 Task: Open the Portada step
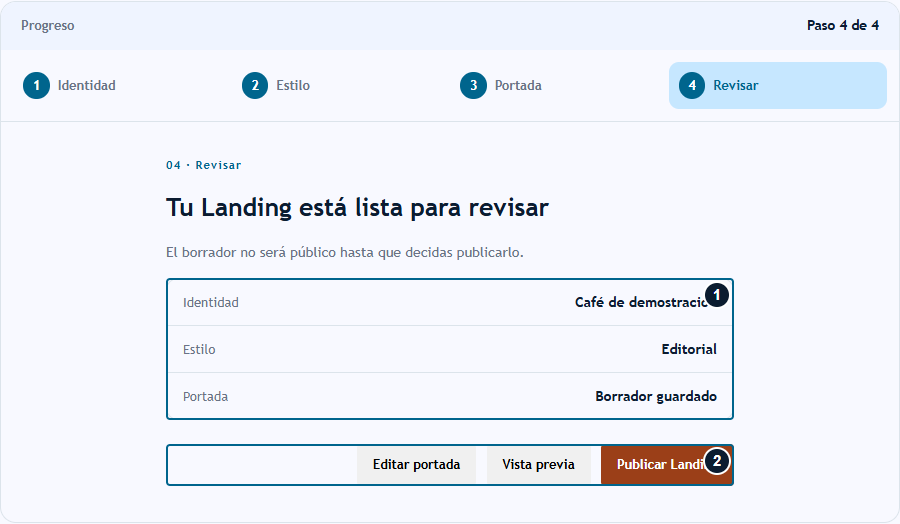pos(560,86)
